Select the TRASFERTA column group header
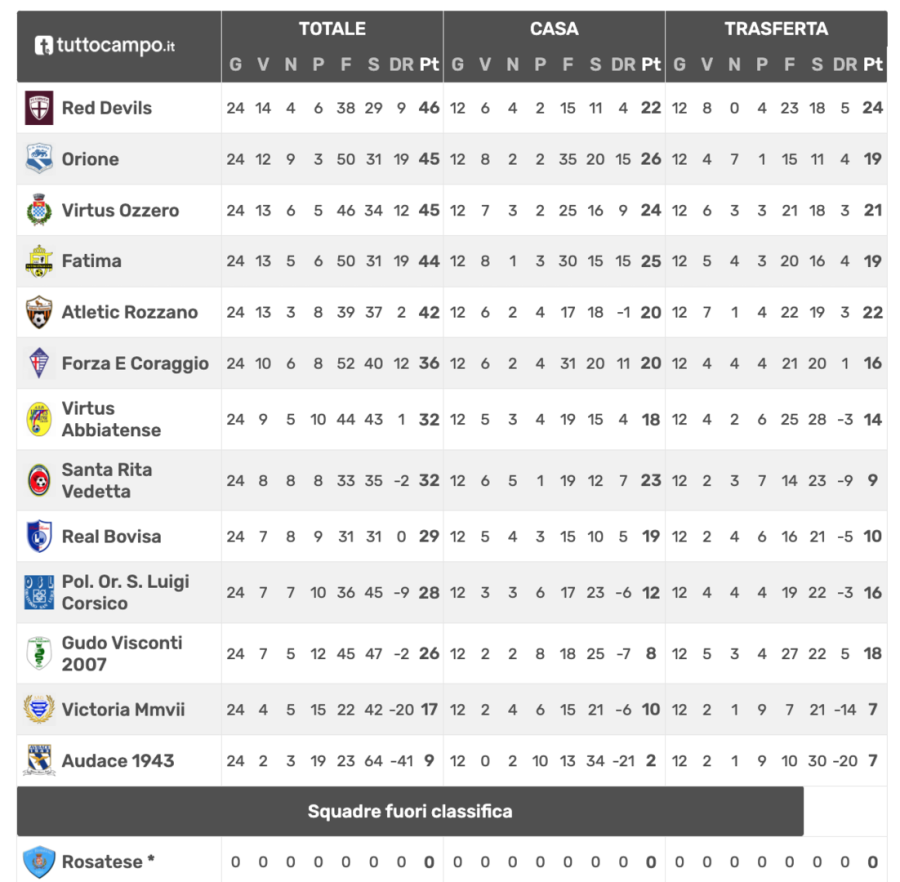Image resolution: width=900 pixels, height=882 pixels. pos(776,29)
